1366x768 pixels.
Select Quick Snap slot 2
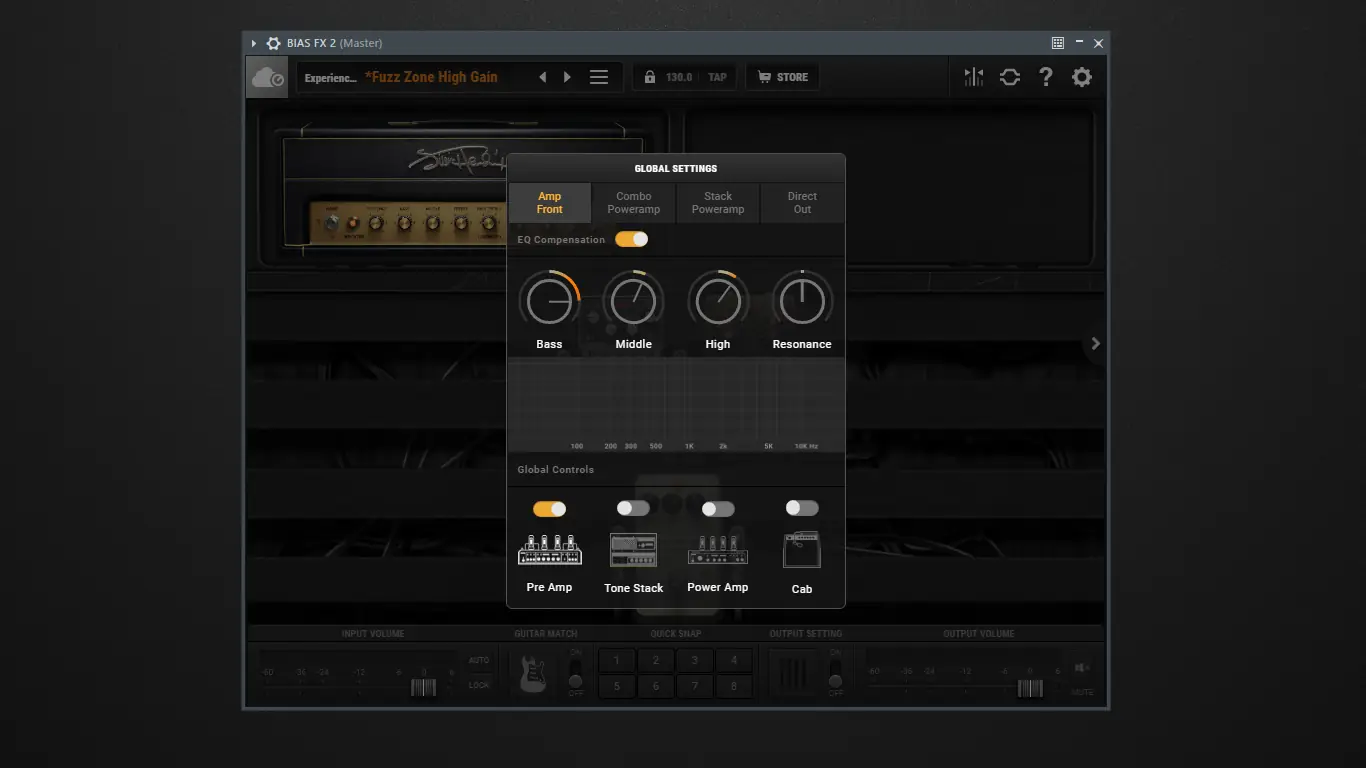[656, 660]
